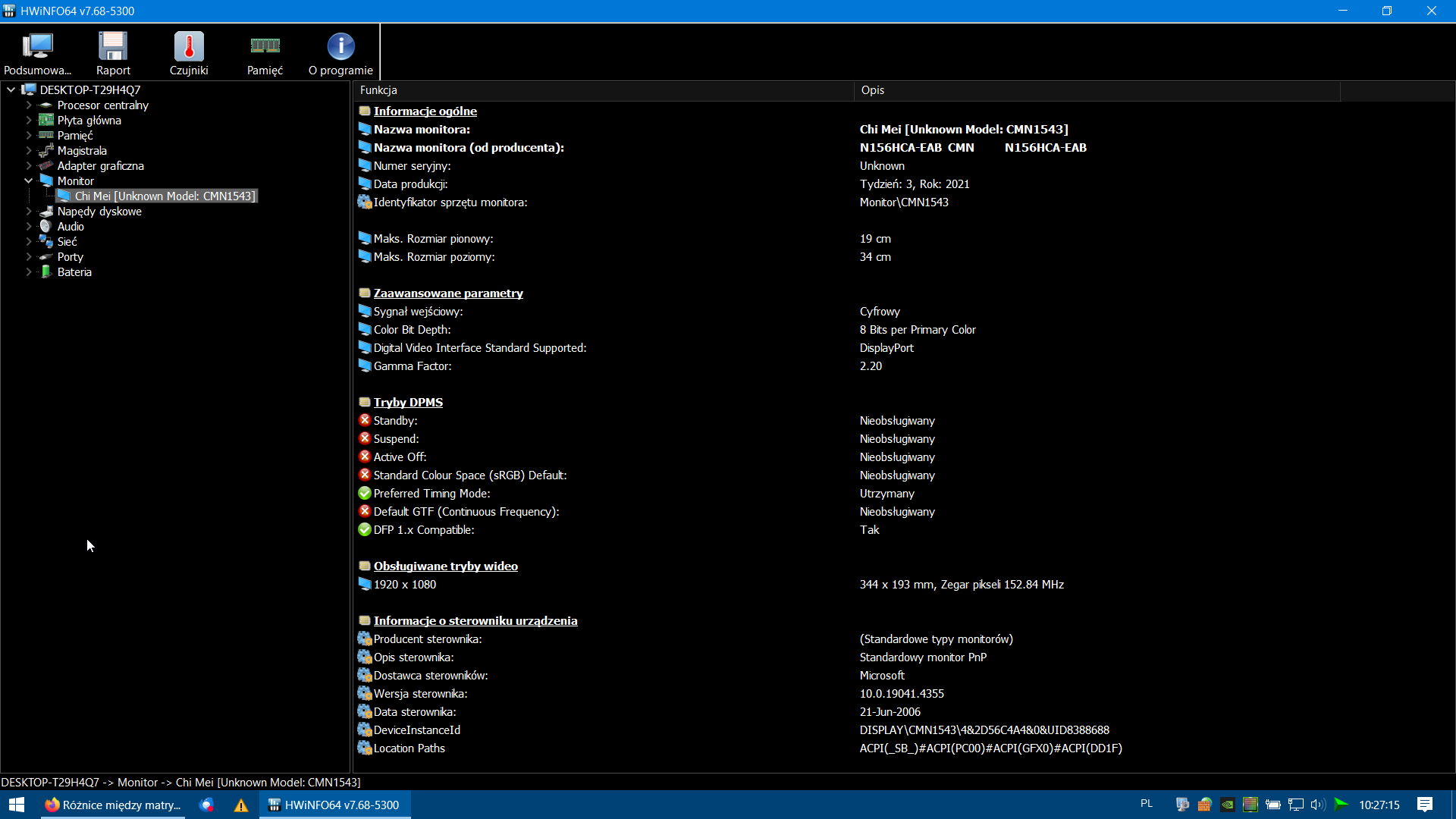This screenshot has width=1456, height=819.
Task: Expand the Porty tree node
Action: coord(29,256)
